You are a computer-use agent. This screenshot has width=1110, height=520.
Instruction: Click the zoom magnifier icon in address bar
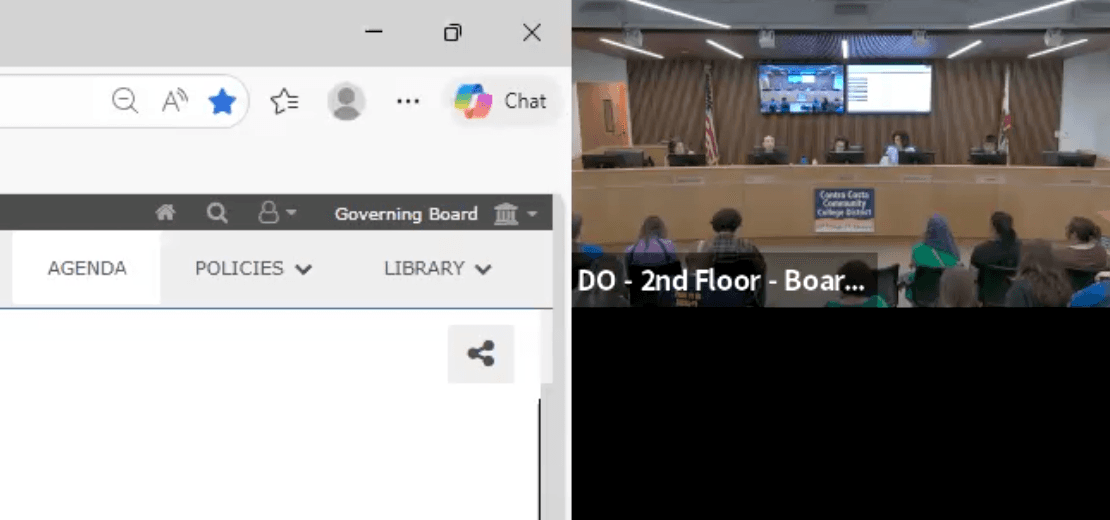click(125, 101)
